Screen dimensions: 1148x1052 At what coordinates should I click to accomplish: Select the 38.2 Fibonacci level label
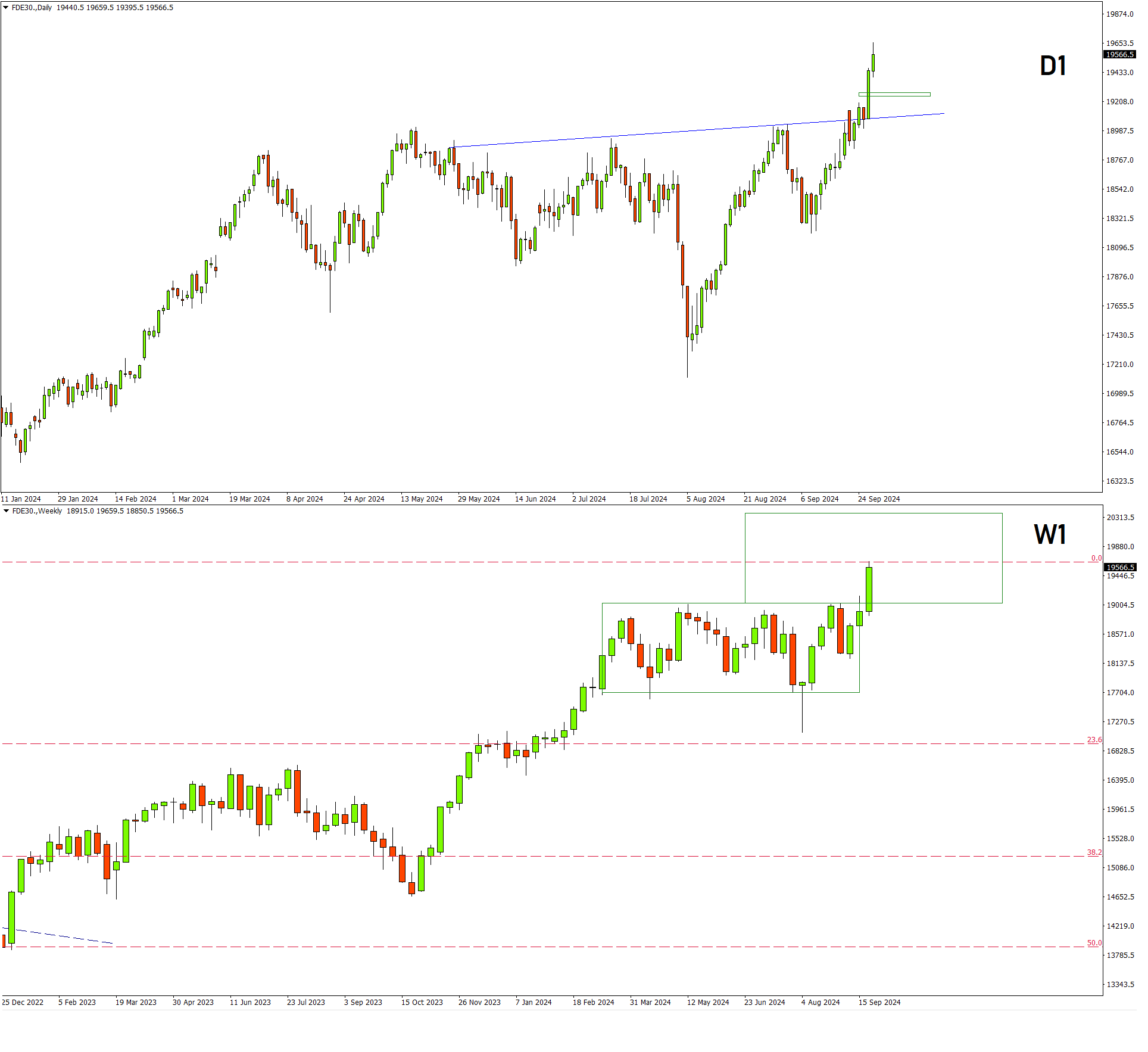point(1094,852)
